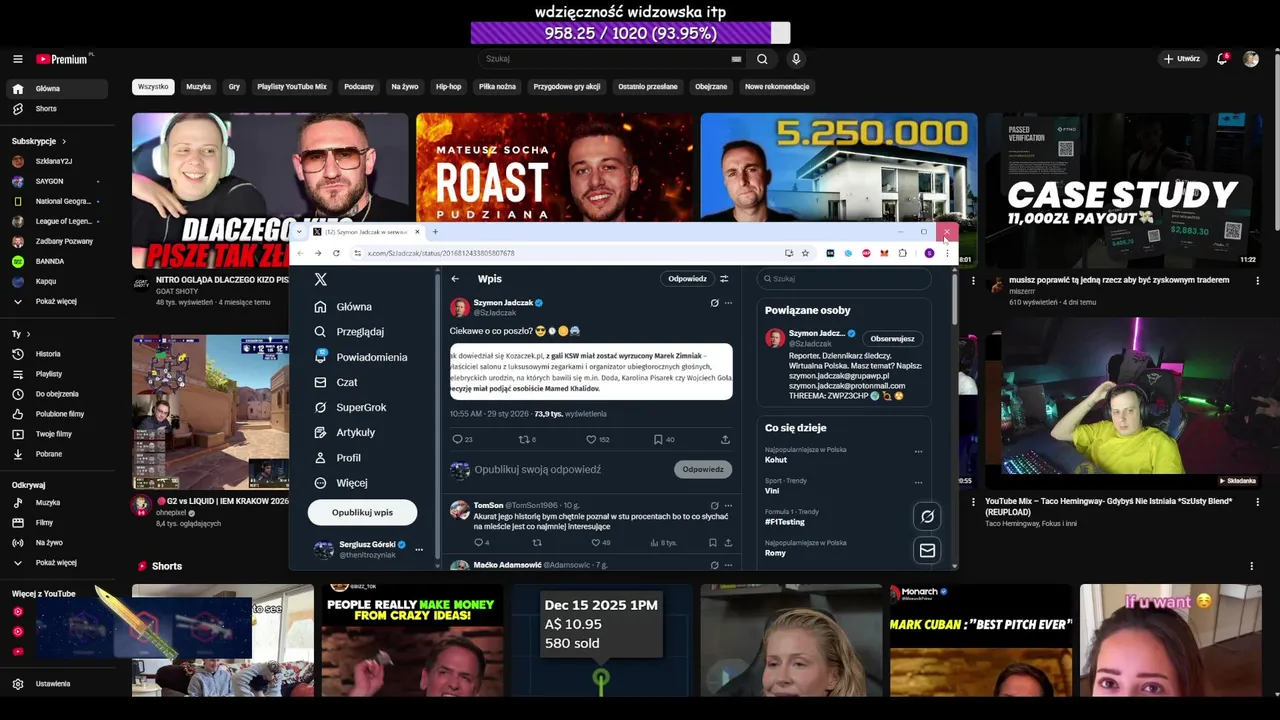Open the YouTube hamburger menu
This screenshot has width=1280, height=720.
pos(17,59)
